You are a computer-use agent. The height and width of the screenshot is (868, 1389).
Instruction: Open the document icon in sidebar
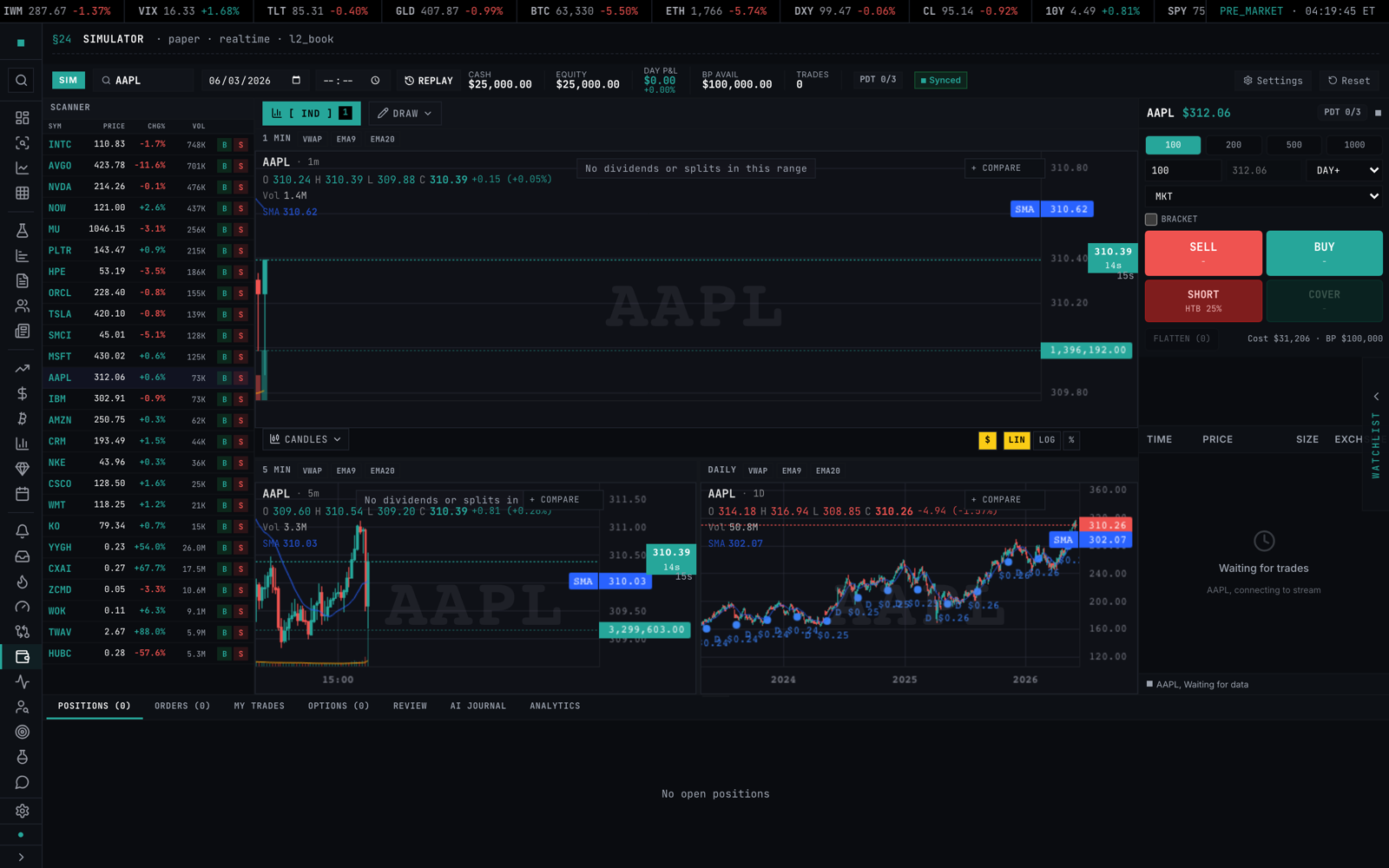(x=22, y=280)
